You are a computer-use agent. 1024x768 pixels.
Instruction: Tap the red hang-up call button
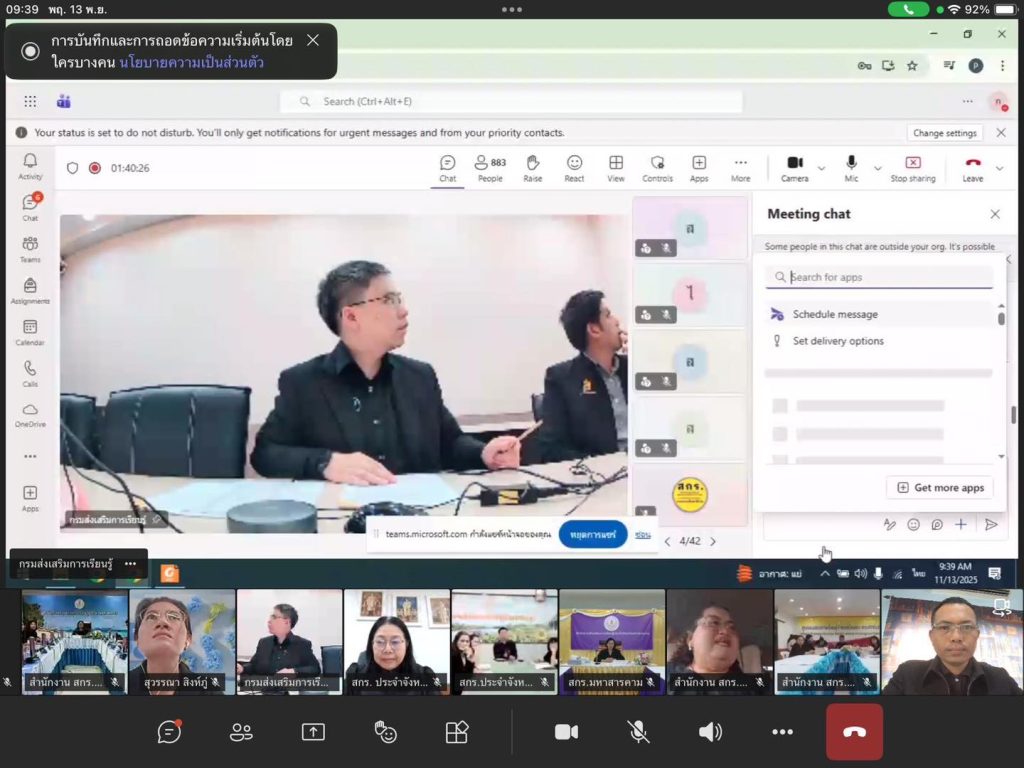coord(854,732)
